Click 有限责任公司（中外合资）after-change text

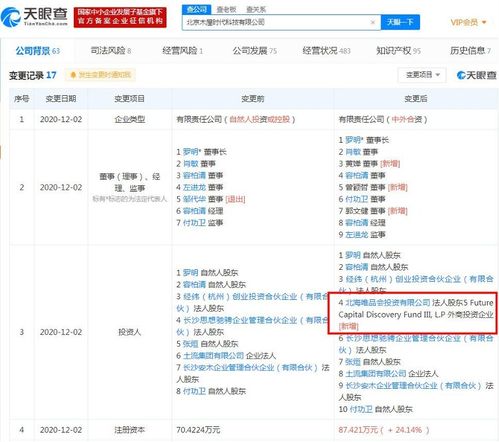click(x=383, y=119)
